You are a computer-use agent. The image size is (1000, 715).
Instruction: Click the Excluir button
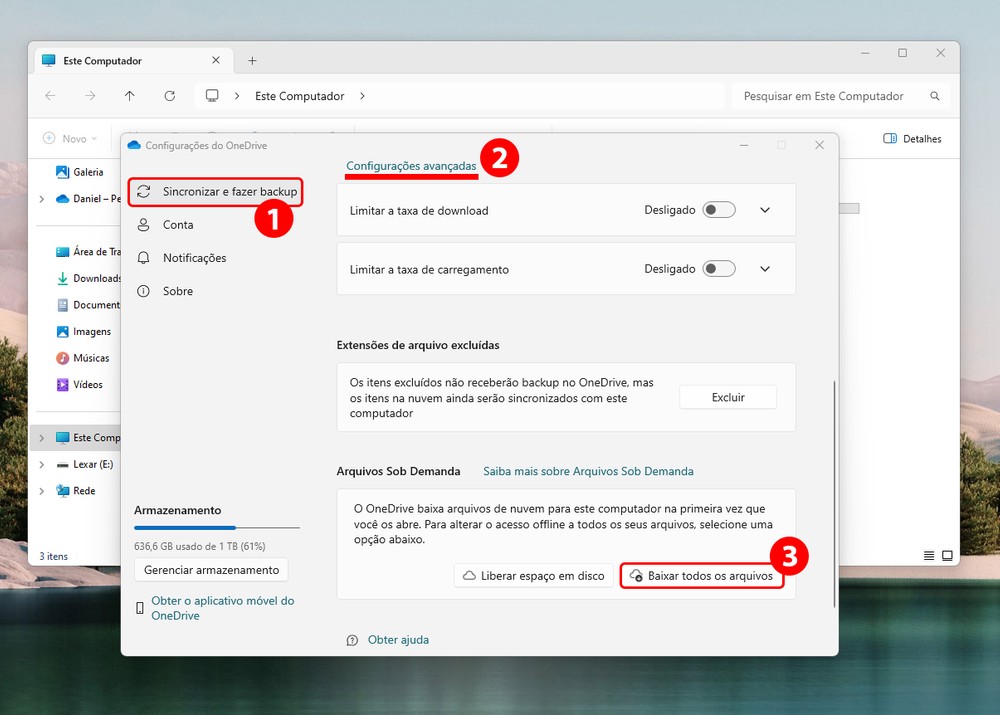(728, 397)
